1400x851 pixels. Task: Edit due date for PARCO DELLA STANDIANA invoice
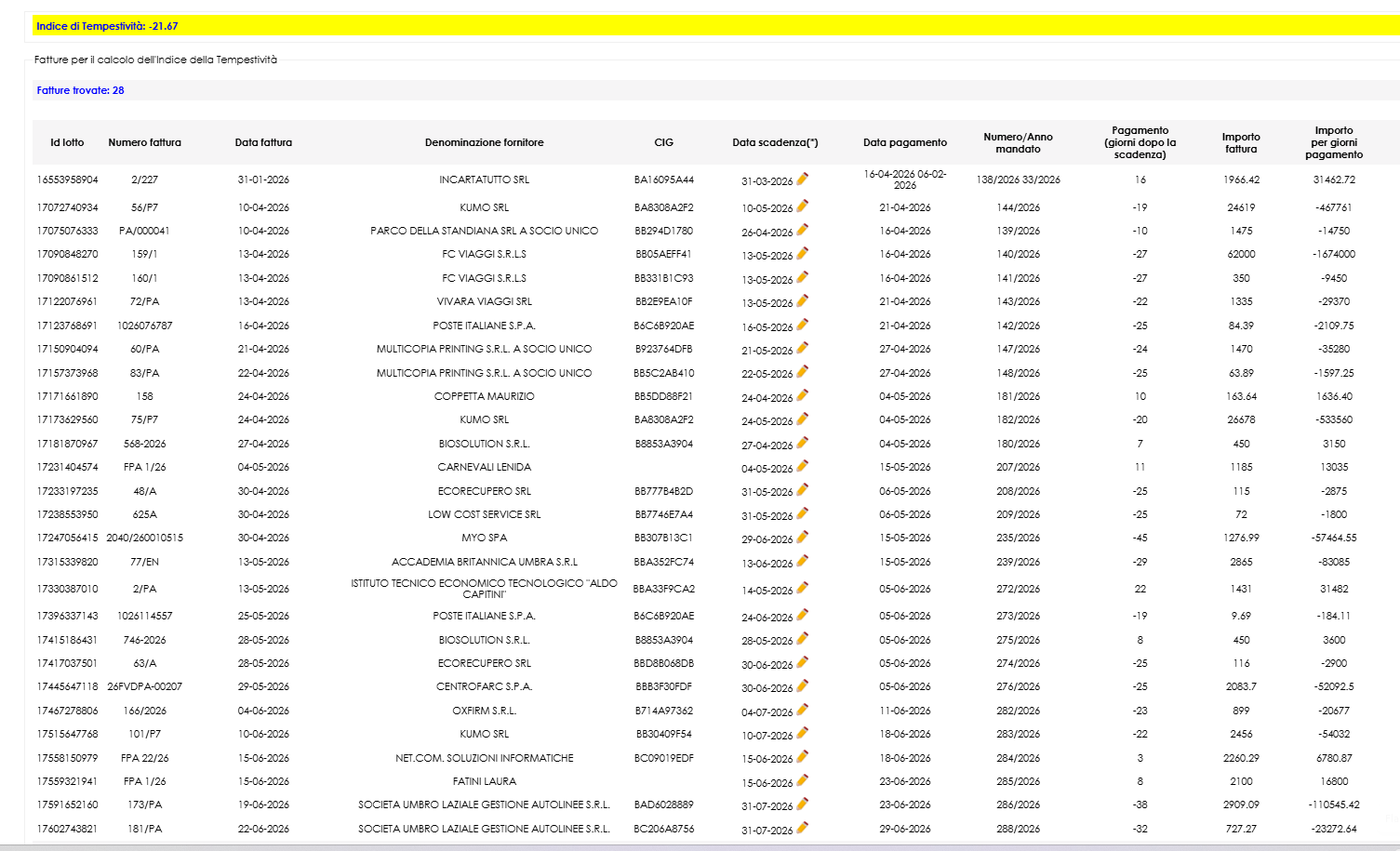[802, 230]
